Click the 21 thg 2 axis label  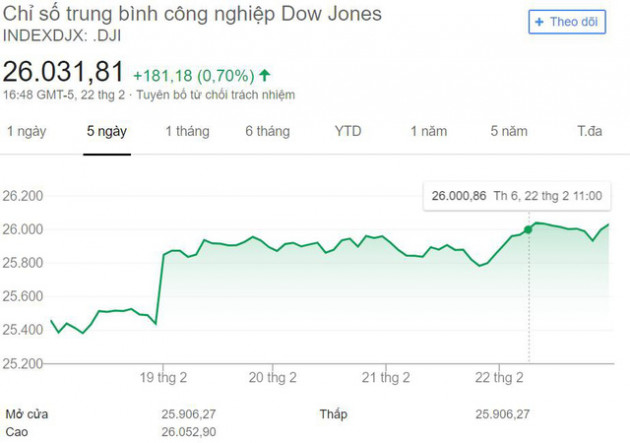tap(386, 378)
